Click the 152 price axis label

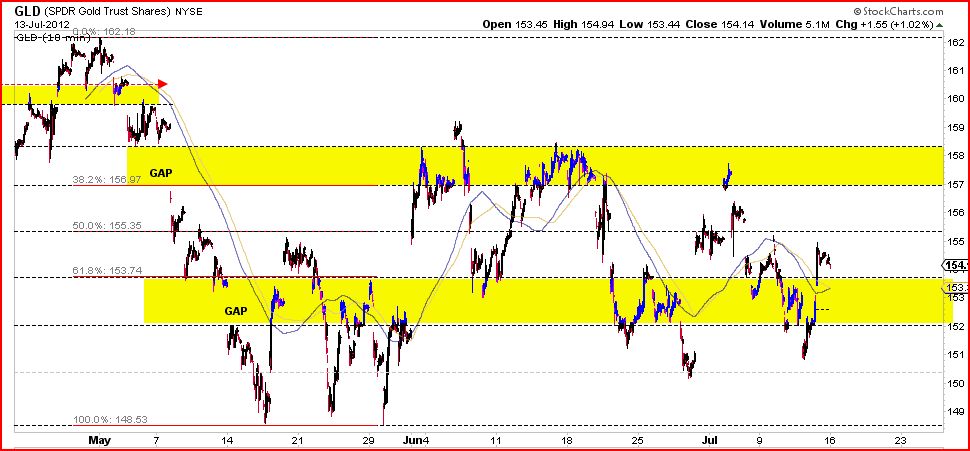[956, 326]
